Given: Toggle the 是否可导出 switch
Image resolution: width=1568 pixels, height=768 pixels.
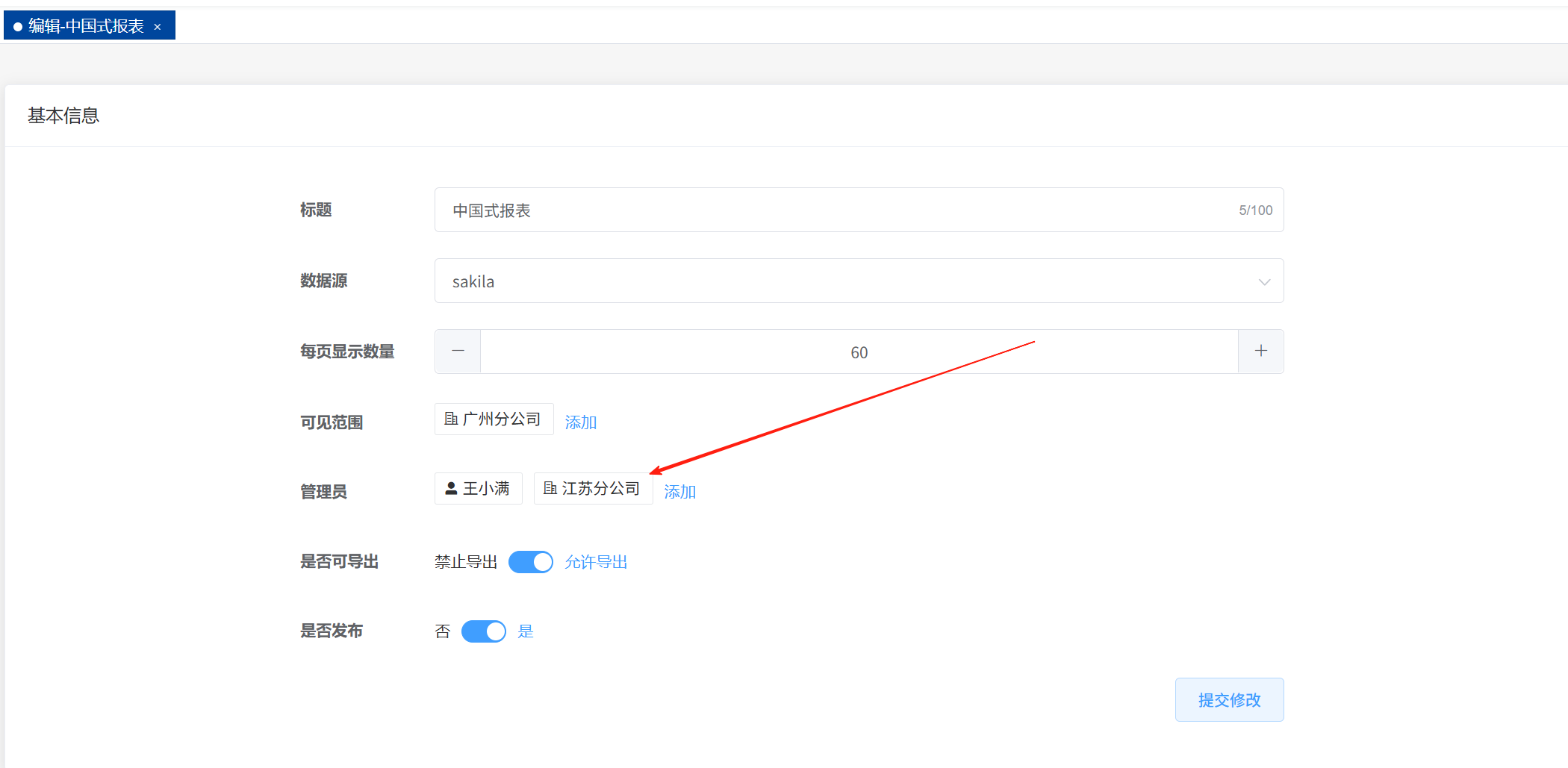Looking at the screenshot, I should [530, 562].
